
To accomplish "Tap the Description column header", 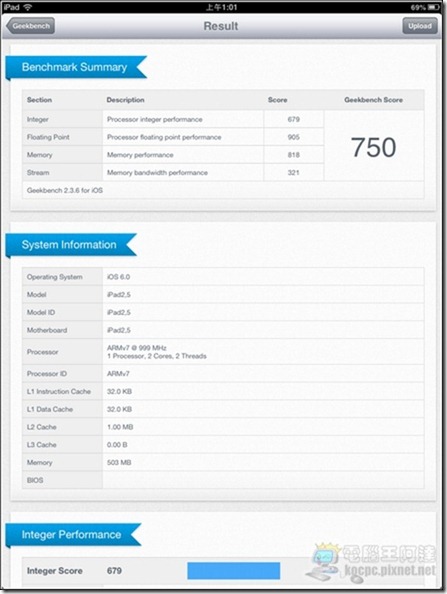I will click(x=125, y=100).
